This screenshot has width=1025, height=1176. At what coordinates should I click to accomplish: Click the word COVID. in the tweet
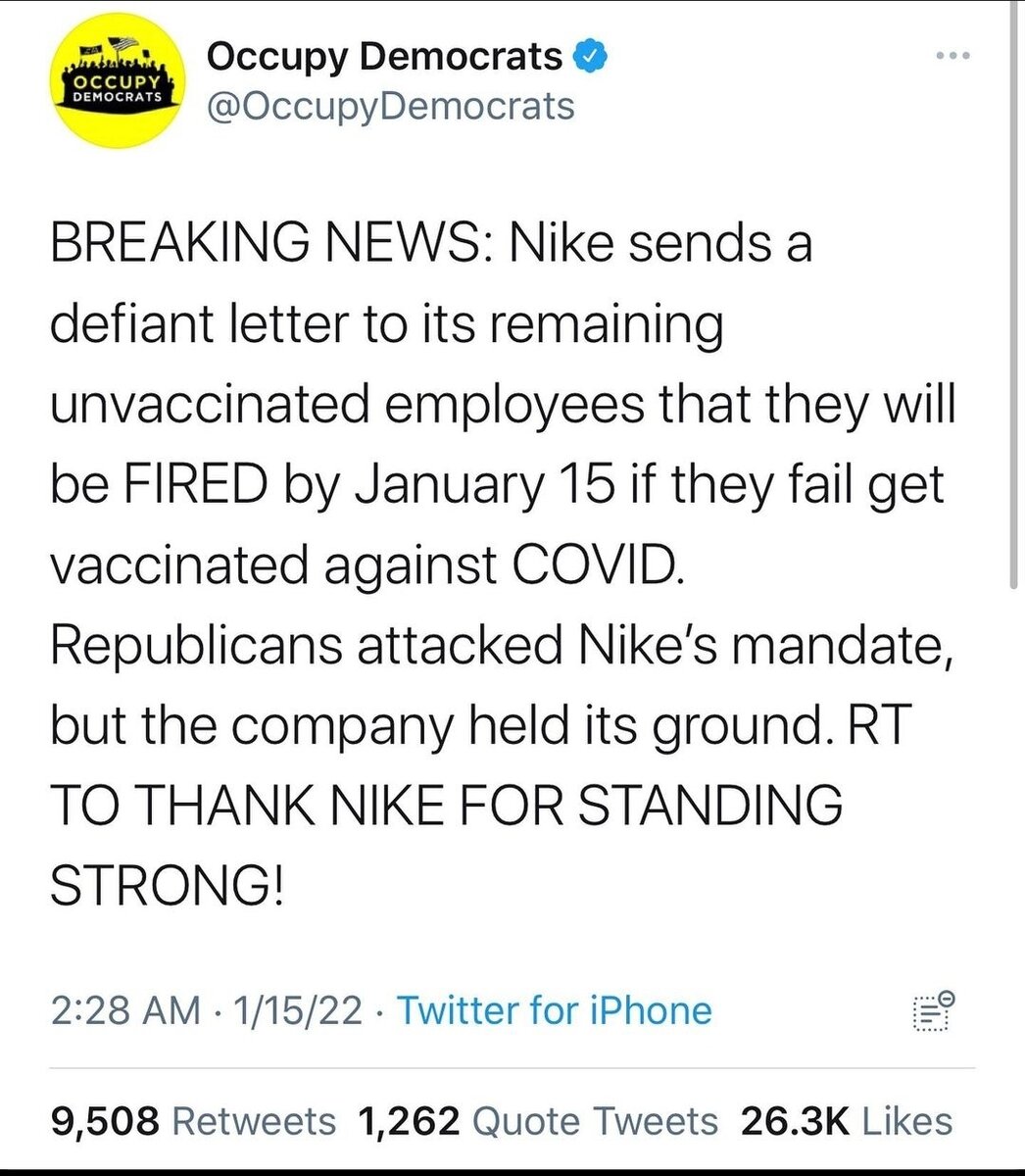coord(609,565)
